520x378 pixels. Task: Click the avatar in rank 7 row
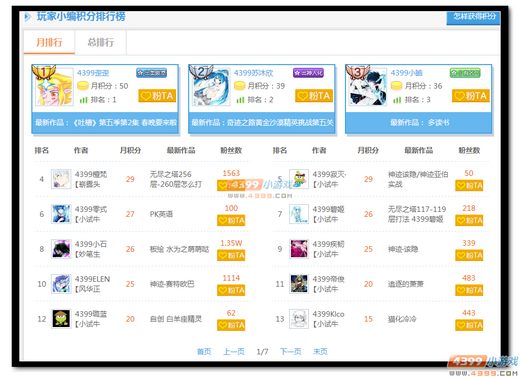click(299, 214)
